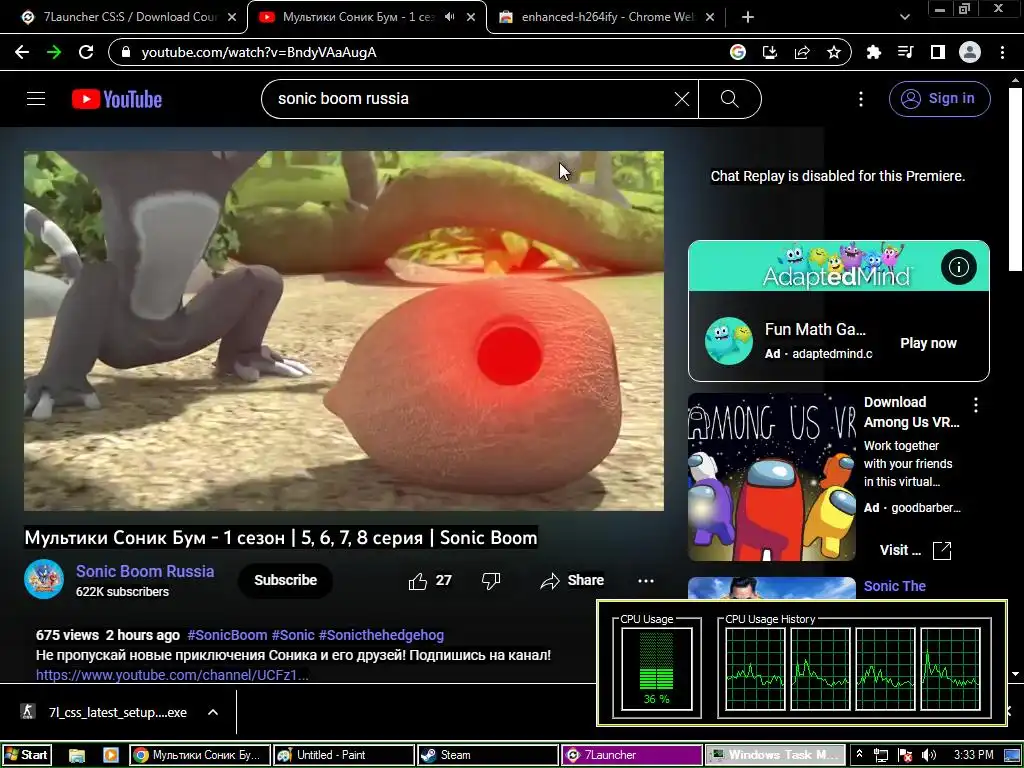Switch to the 7Launcher taskbar button
1024x768 pixels.
click(632, 755)
